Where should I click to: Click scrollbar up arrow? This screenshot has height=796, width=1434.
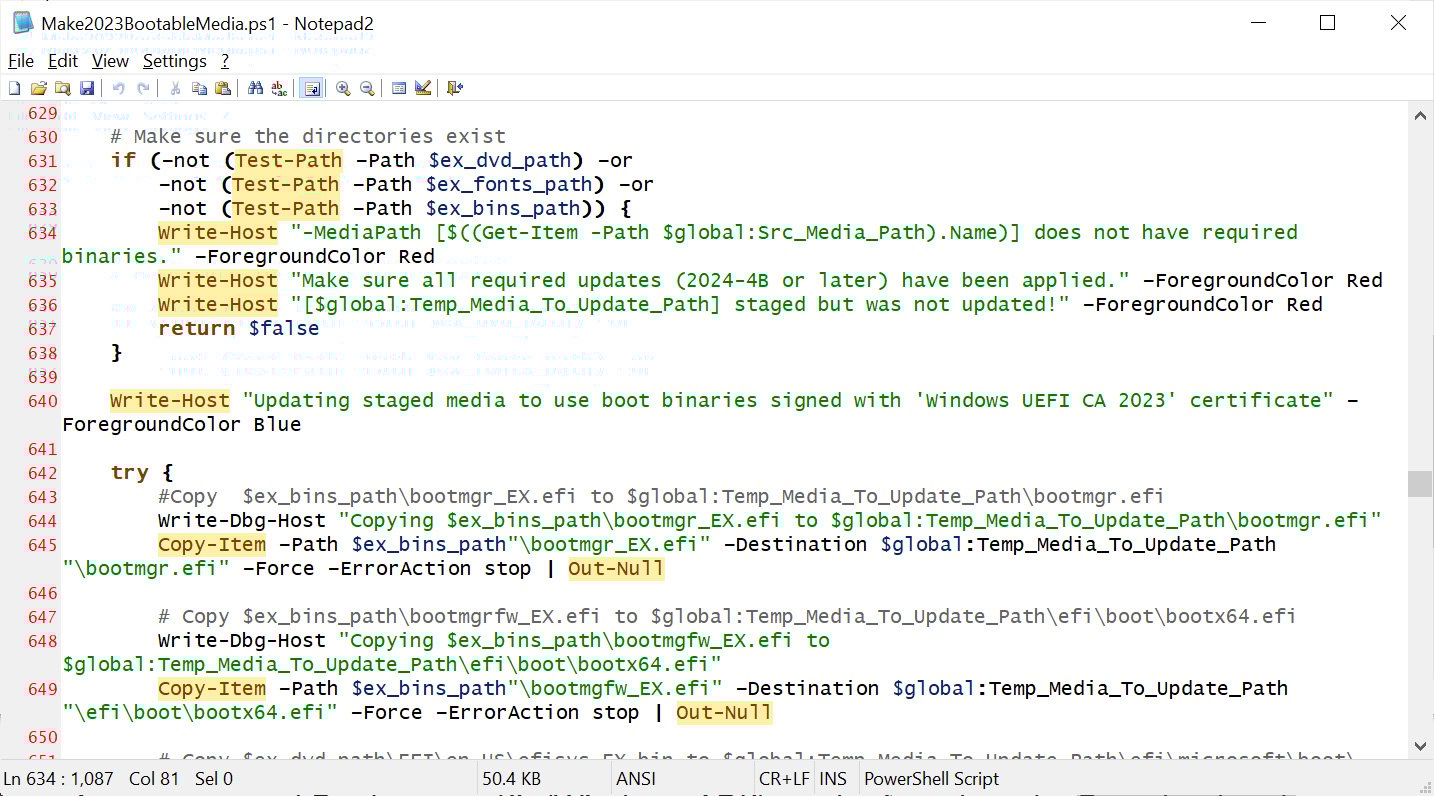[x=1420, y=115]
